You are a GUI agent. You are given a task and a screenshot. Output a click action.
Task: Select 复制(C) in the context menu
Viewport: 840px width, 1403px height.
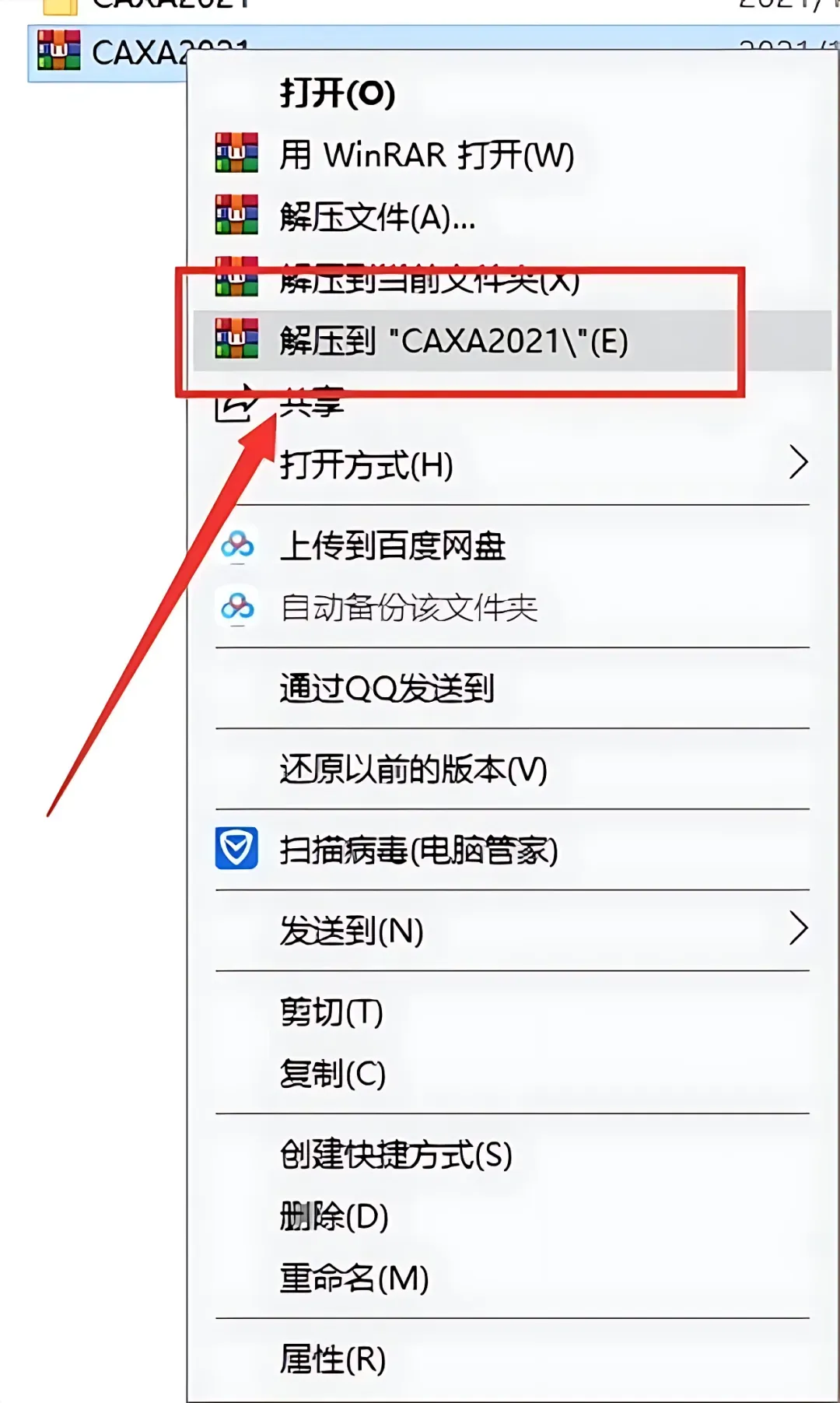click(332, 1073)
